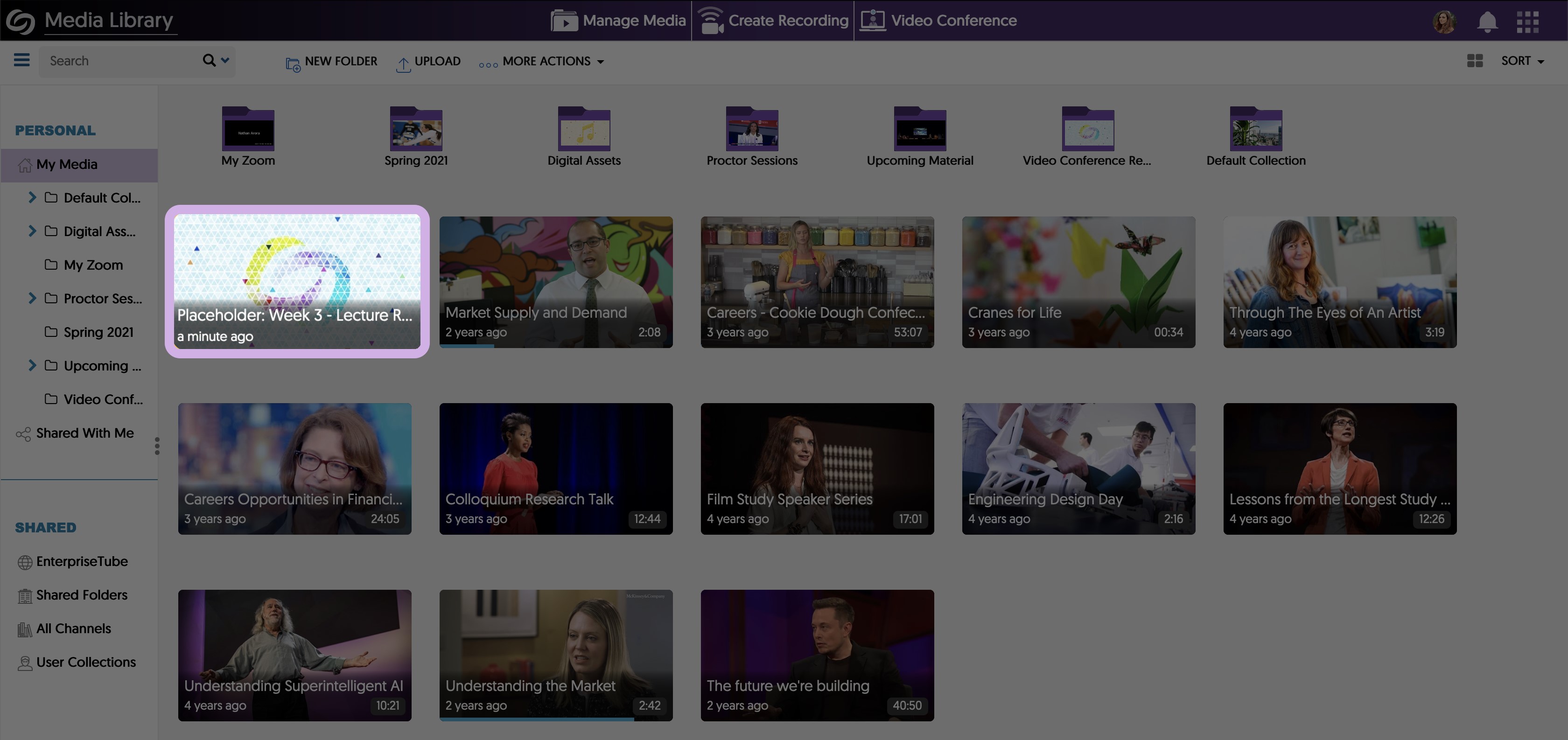Click the search magnifier icon
Screen dimensions: 1568x740
(209, 60)
